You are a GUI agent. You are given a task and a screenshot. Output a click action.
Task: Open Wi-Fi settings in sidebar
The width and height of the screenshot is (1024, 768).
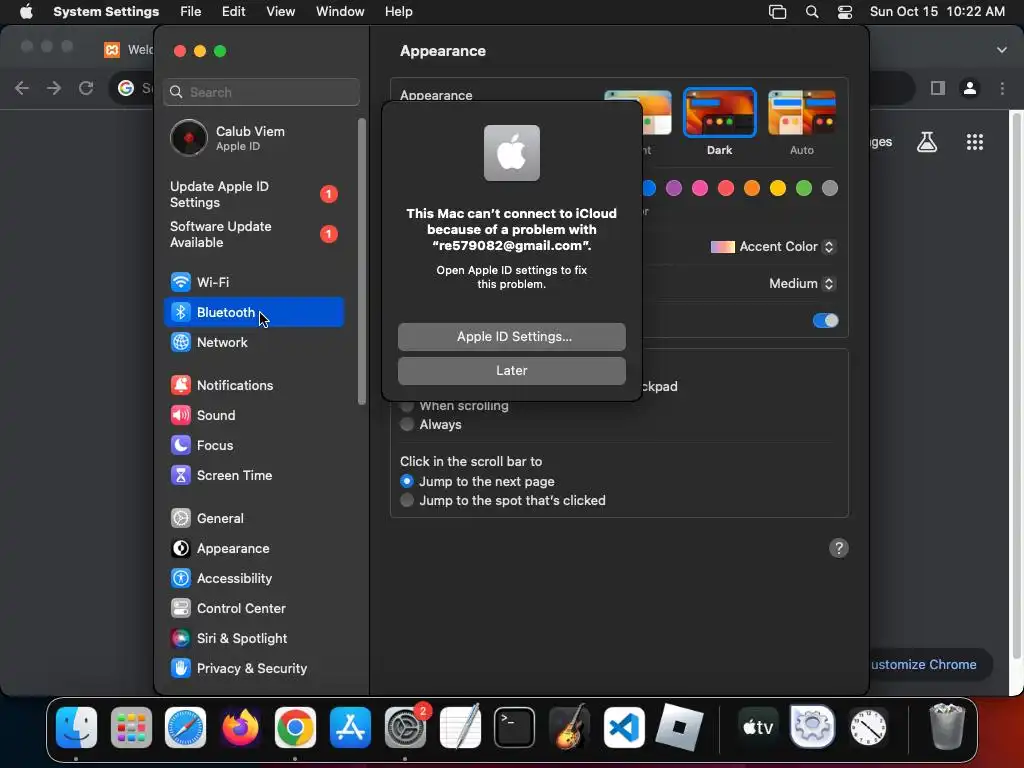point(253,282)
